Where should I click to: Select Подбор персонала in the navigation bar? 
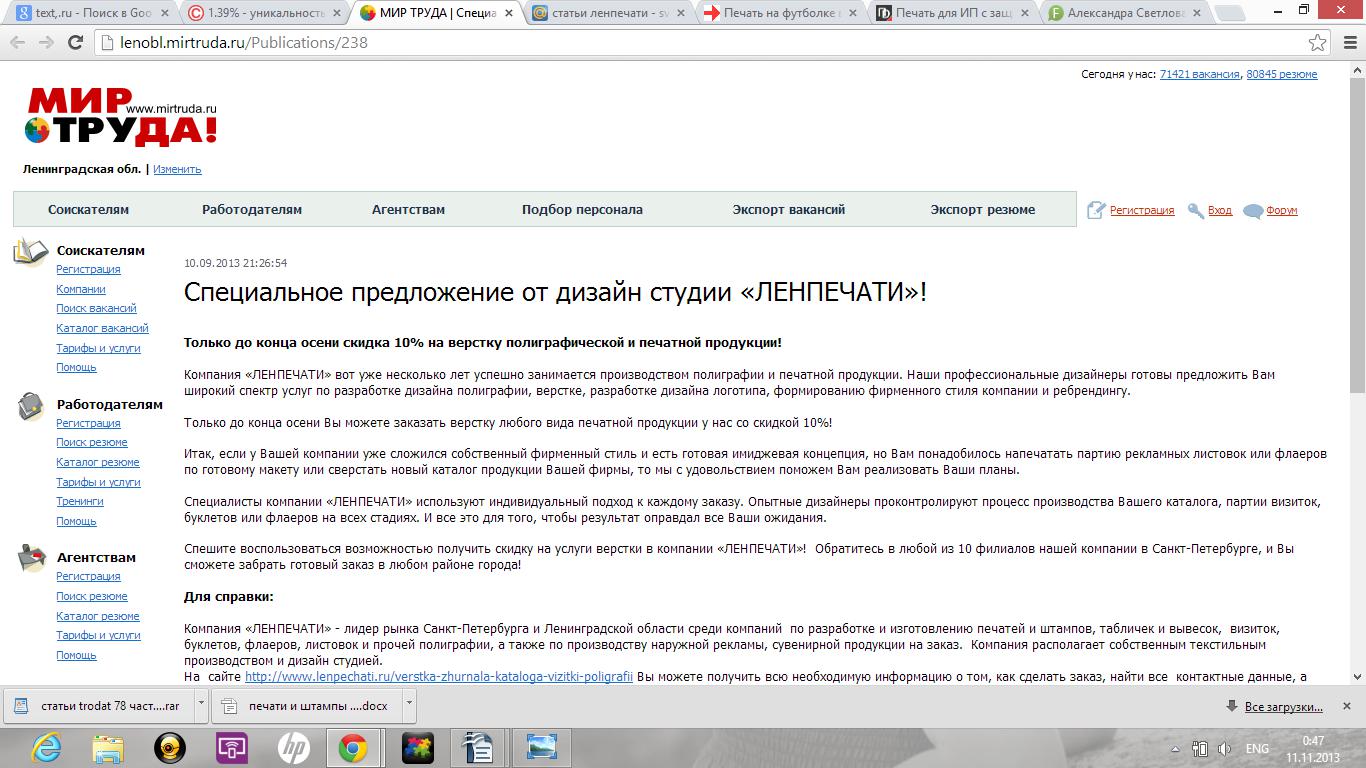pyautogui.click(x=582, y=210)
